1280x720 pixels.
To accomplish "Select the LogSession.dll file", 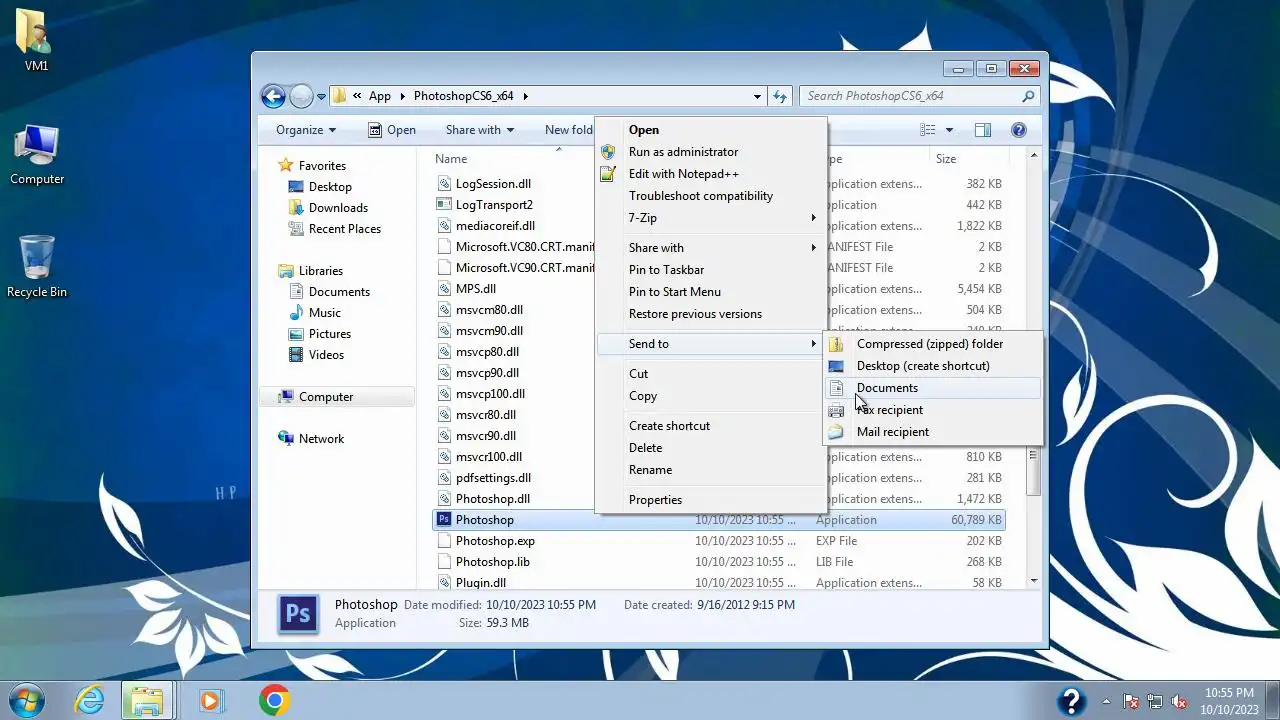I will [x=493, y=184].
